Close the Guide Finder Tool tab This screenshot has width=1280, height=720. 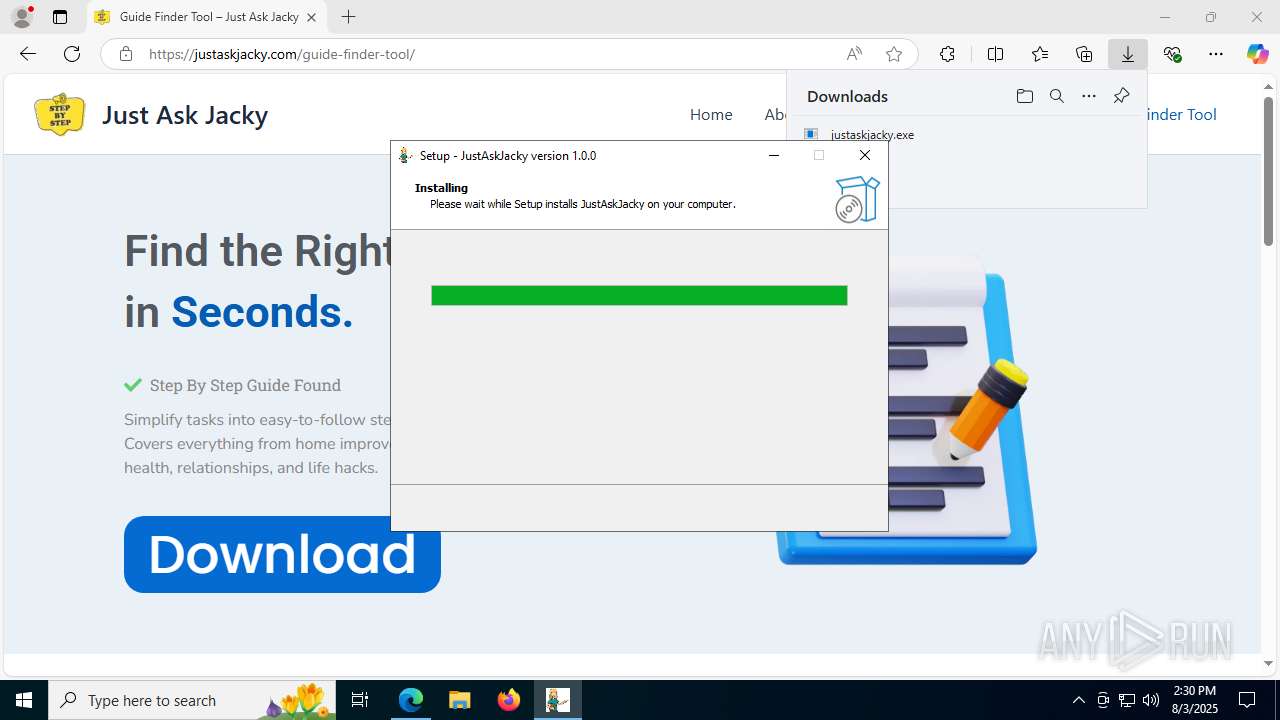point(311,17)
